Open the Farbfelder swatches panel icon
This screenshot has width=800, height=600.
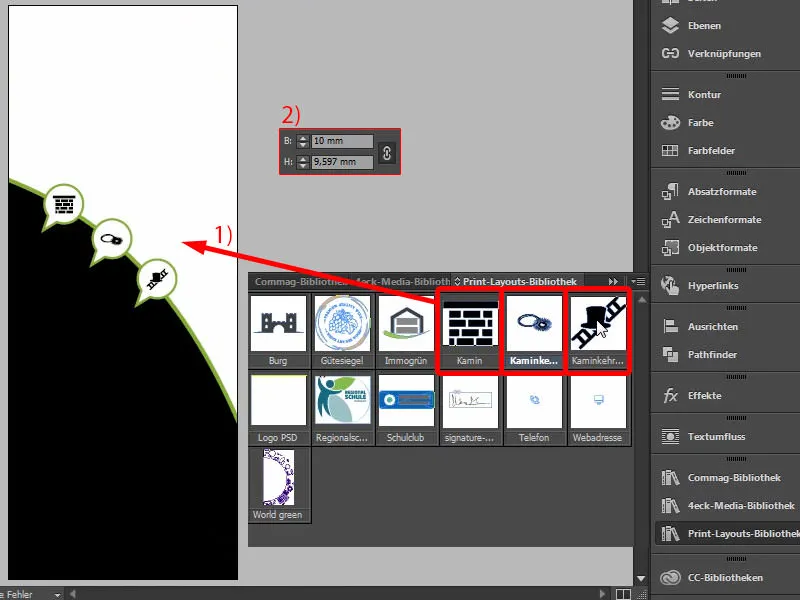coord(670,151)
